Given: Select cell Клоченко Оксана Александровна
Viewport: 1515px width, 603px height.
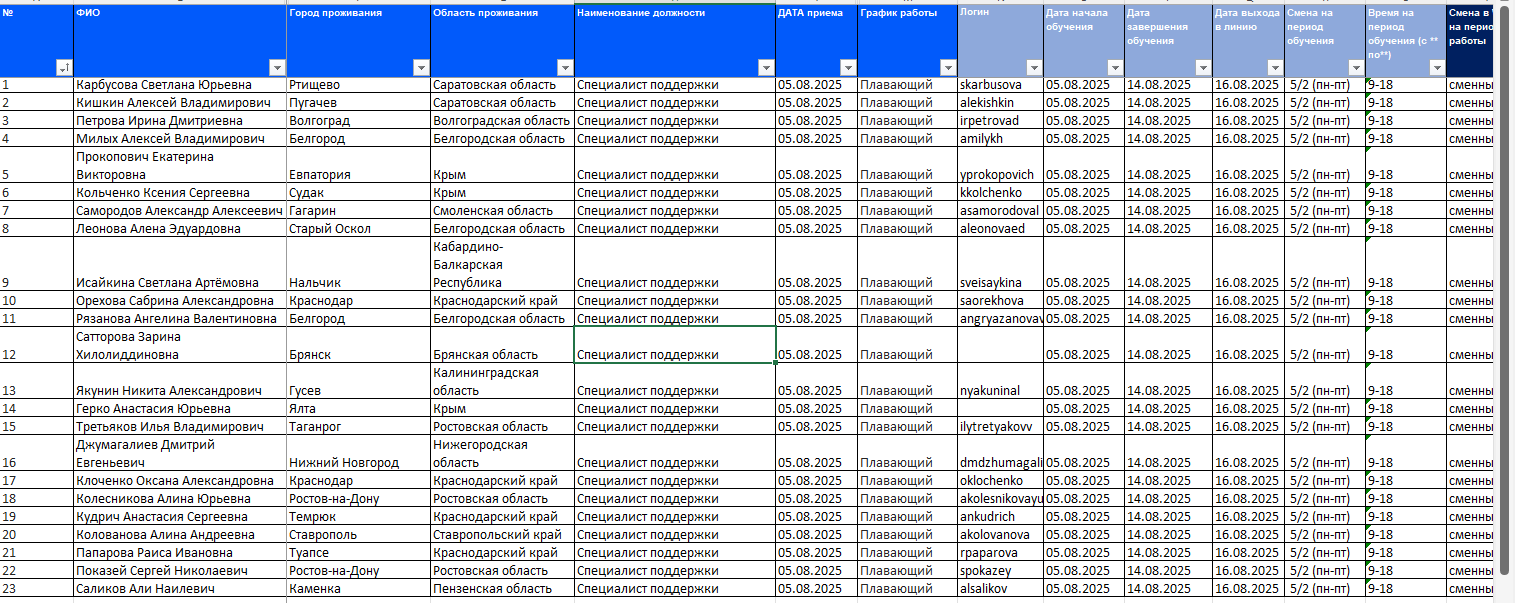Looking at the screenshot, I should point(180,481).
